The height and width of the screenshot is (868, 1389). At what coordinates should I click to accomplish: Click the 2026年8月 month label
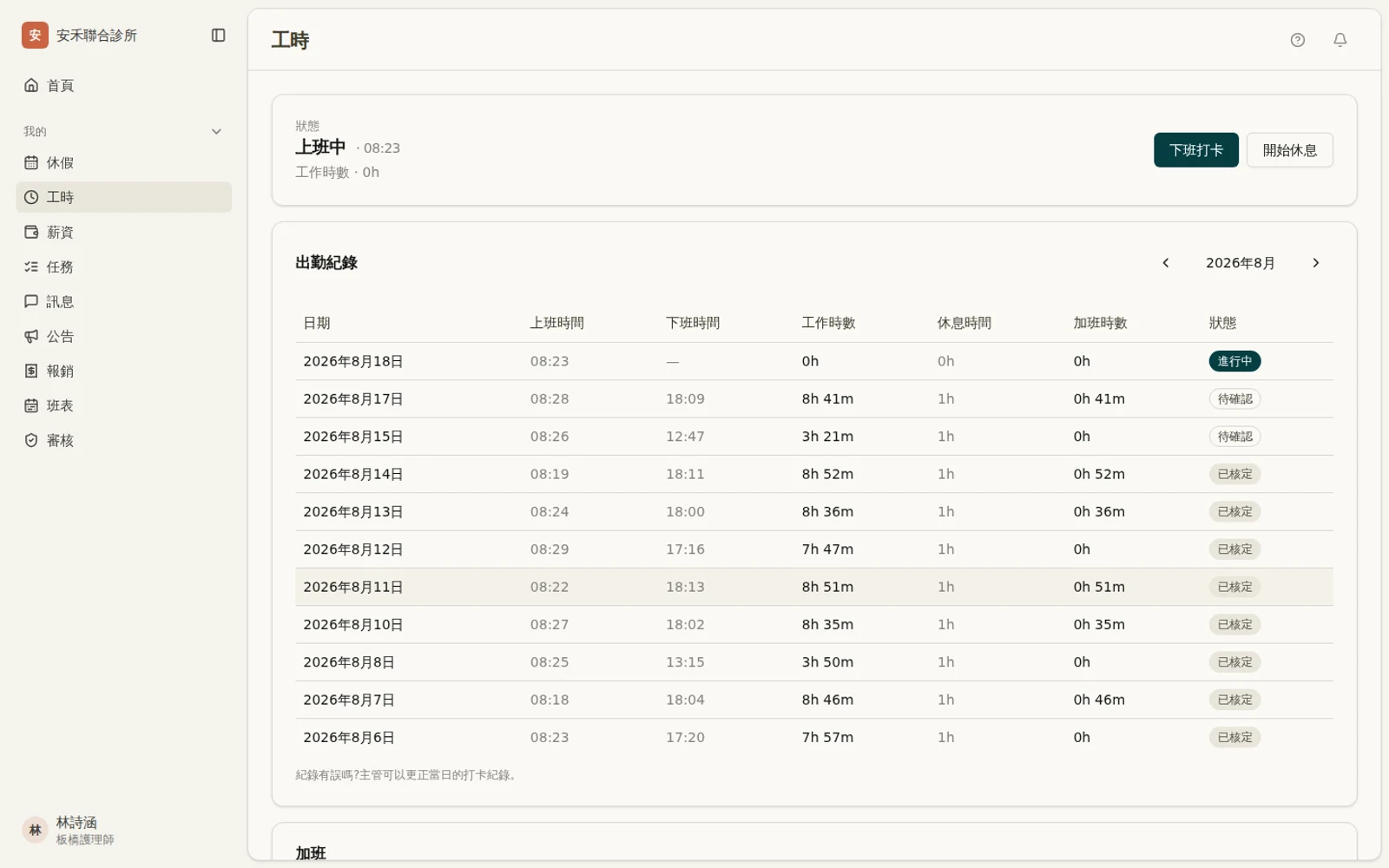(x=1241, y=263)
